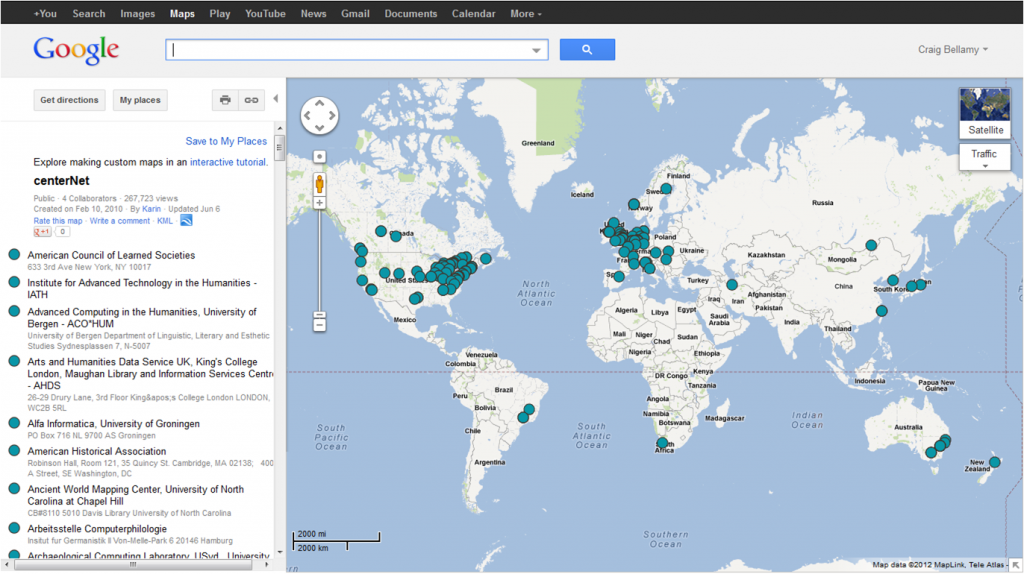This screenshot has height=574, width=1024.
Task: Click the map marker in southern China
Action: click(882, 311)
